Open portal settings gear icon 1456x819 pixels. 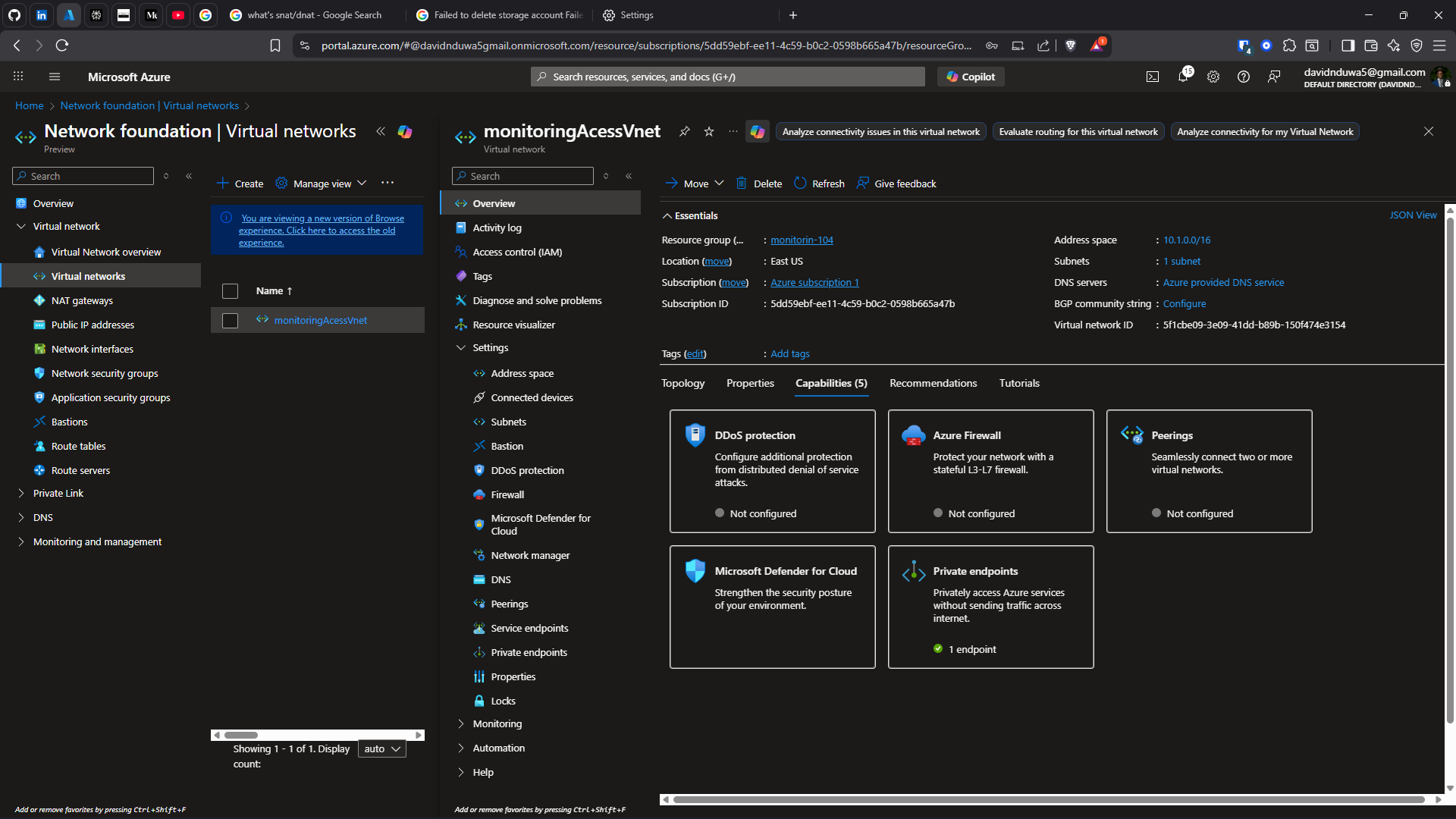pos(1213,77)
